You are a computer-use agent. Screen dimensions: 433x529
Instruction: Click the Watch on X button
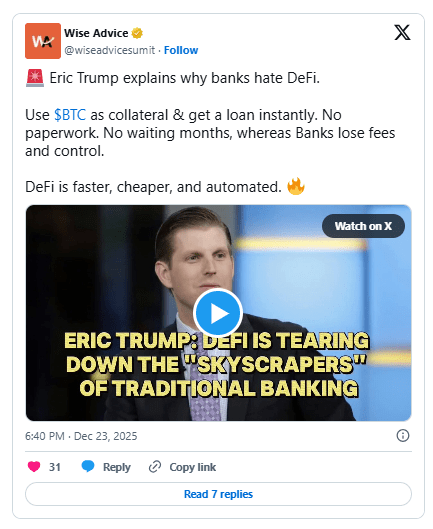coord(363,226)
